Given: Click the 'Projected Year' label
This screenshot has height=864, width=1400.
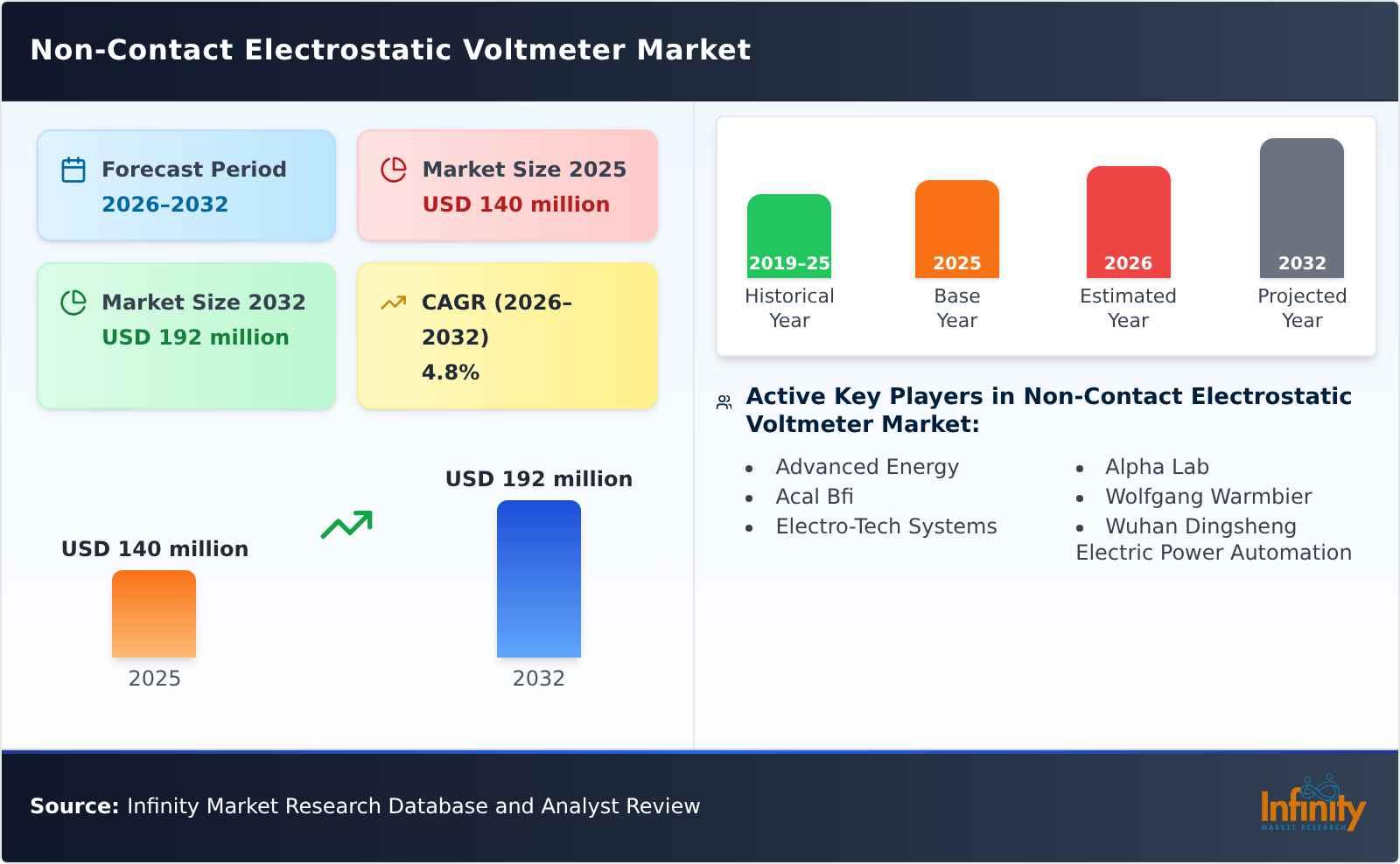Looking at the screenshot, I should click(1302, 308).
